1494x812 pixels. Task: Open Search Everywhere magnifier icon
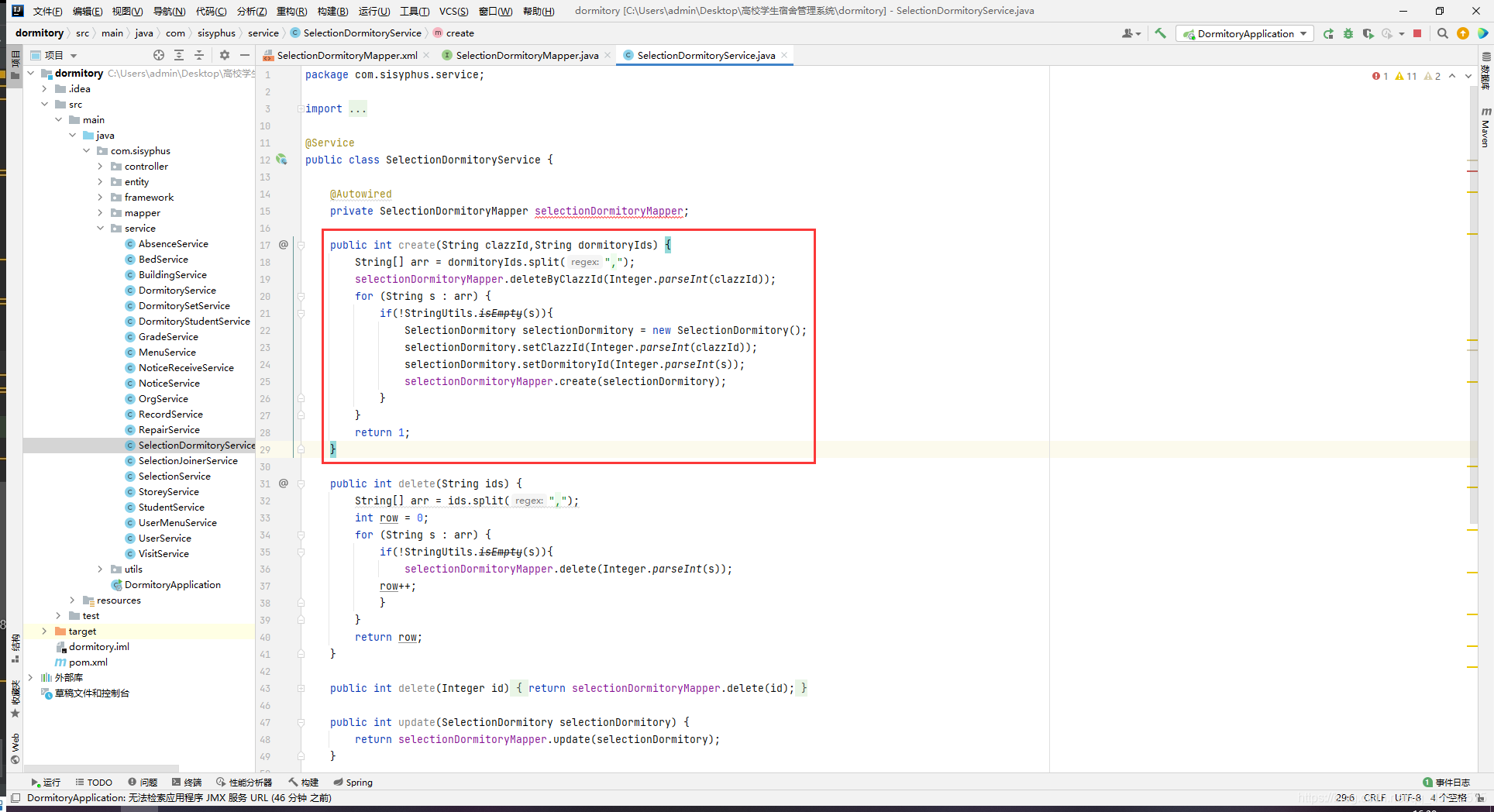point(1442,33)
